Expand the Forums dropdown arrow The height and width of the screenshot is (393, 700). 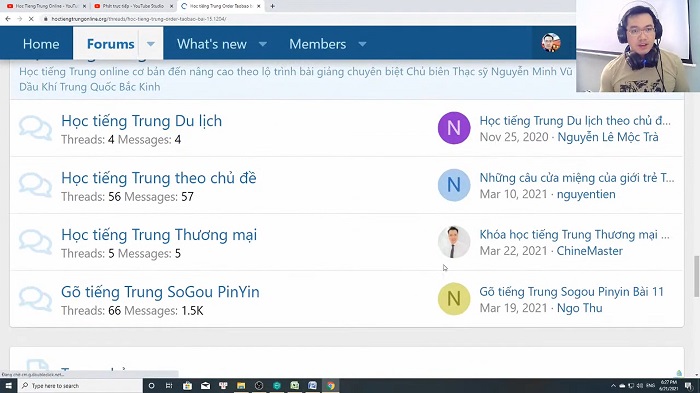tap(151, 44)
